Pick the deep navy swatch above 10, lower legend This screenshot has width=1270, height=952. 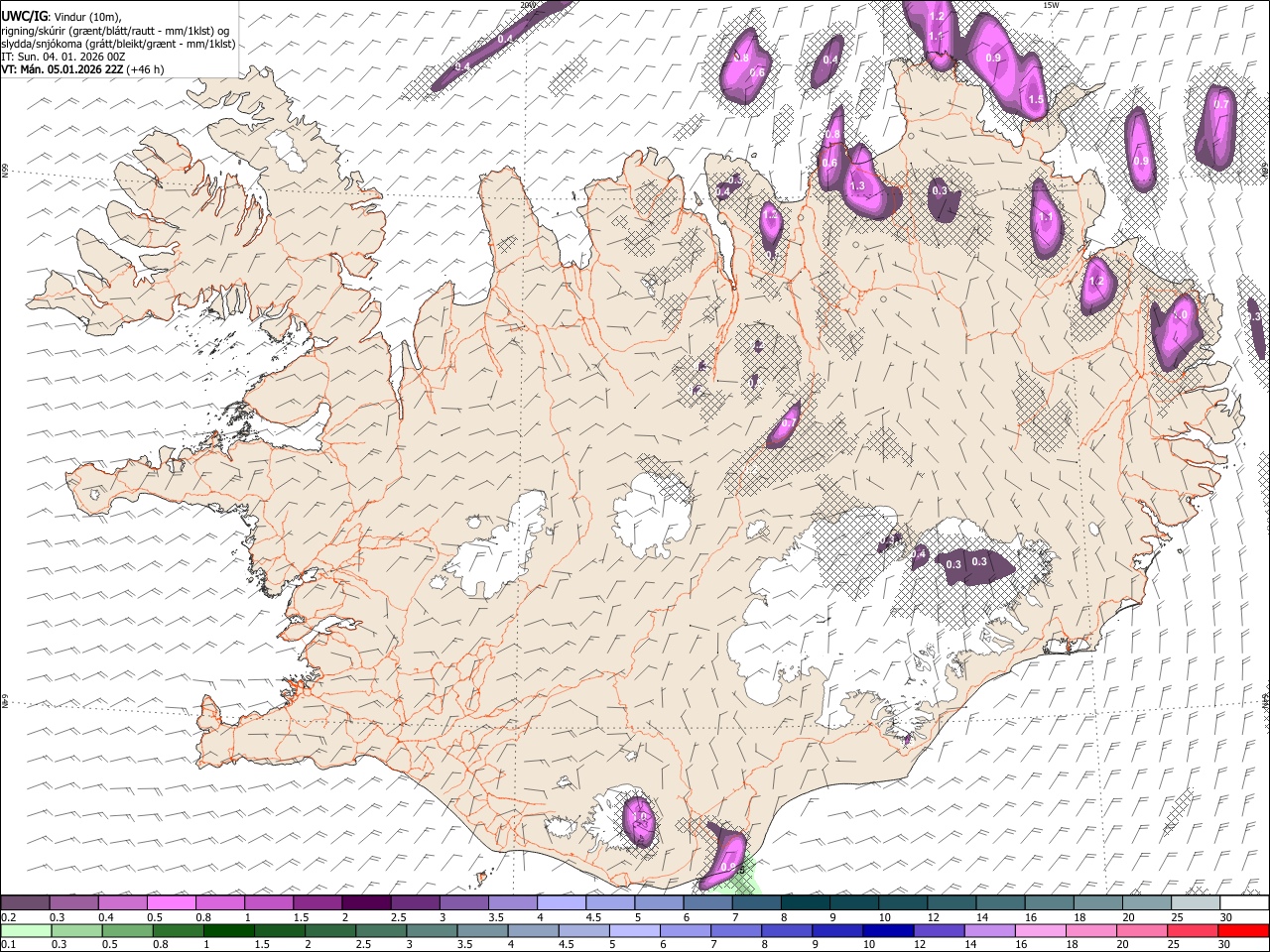[x=887, y=930]
